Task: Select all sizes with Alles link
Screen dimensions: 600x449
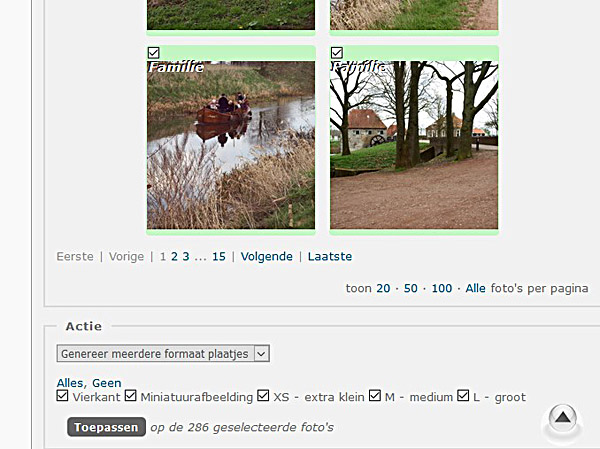Action: (70, 383)
